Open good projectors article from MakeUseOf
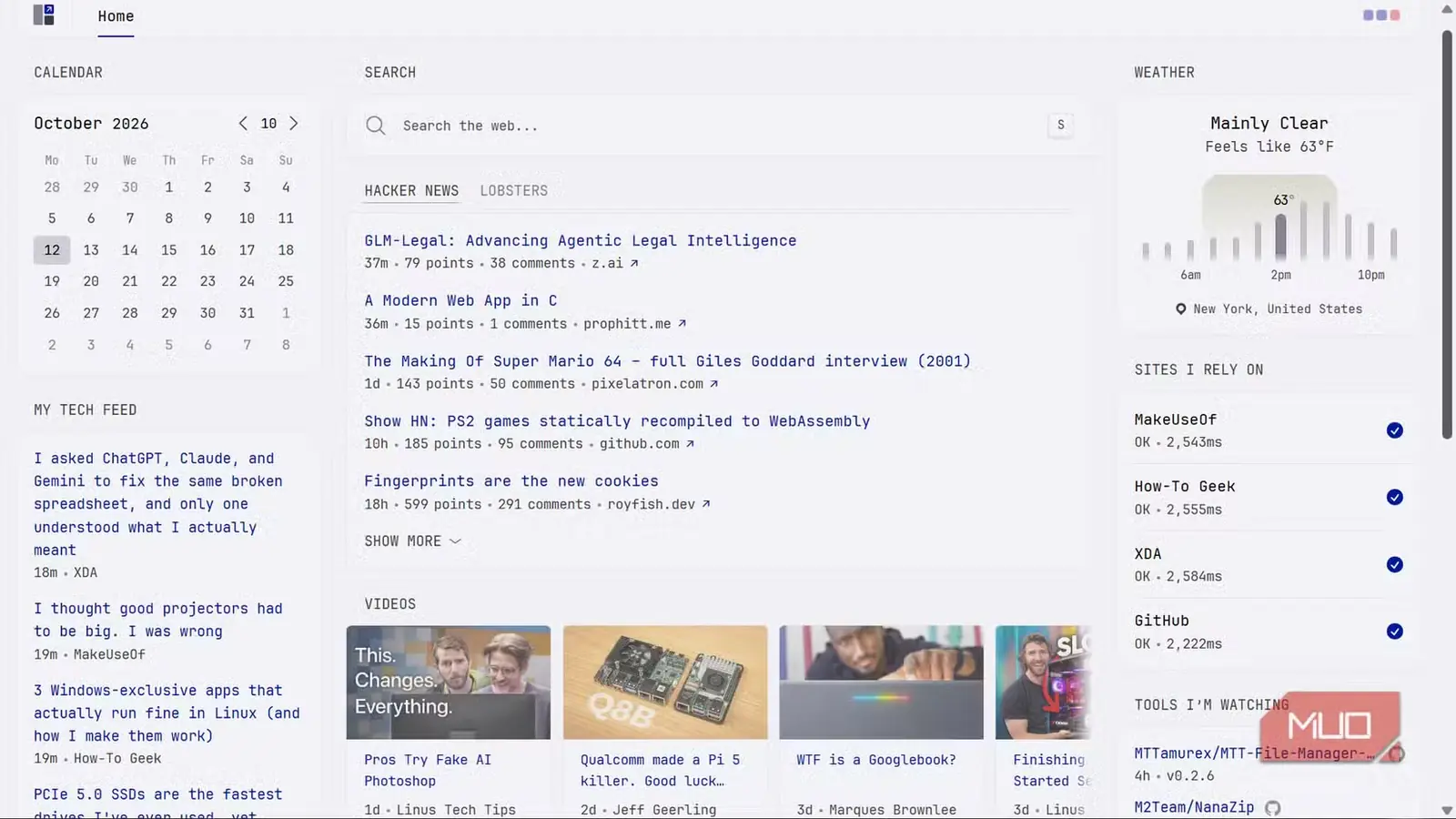 coord(158,620)
